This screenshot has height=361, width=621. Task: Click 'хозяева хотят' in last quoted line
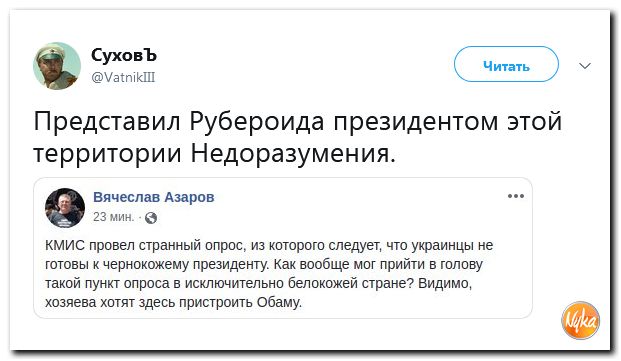[90, 303]
